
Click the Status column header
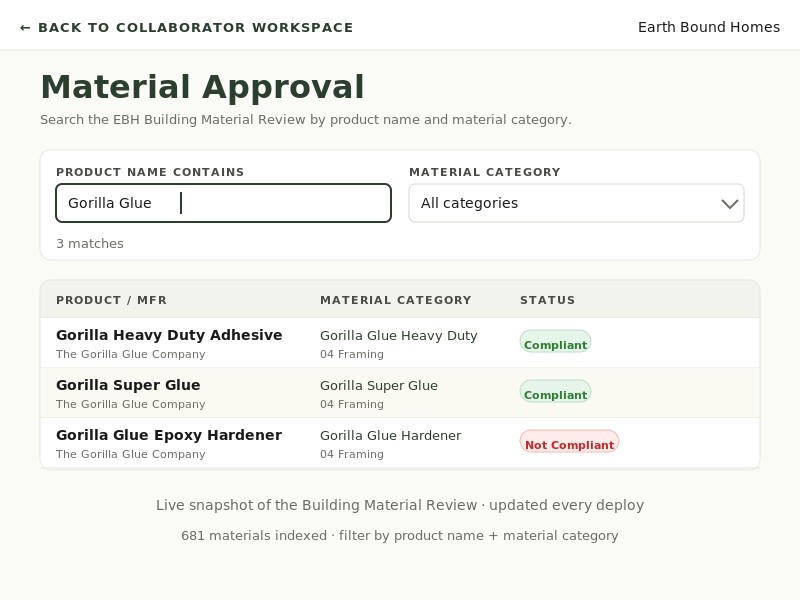pos(547,300)
